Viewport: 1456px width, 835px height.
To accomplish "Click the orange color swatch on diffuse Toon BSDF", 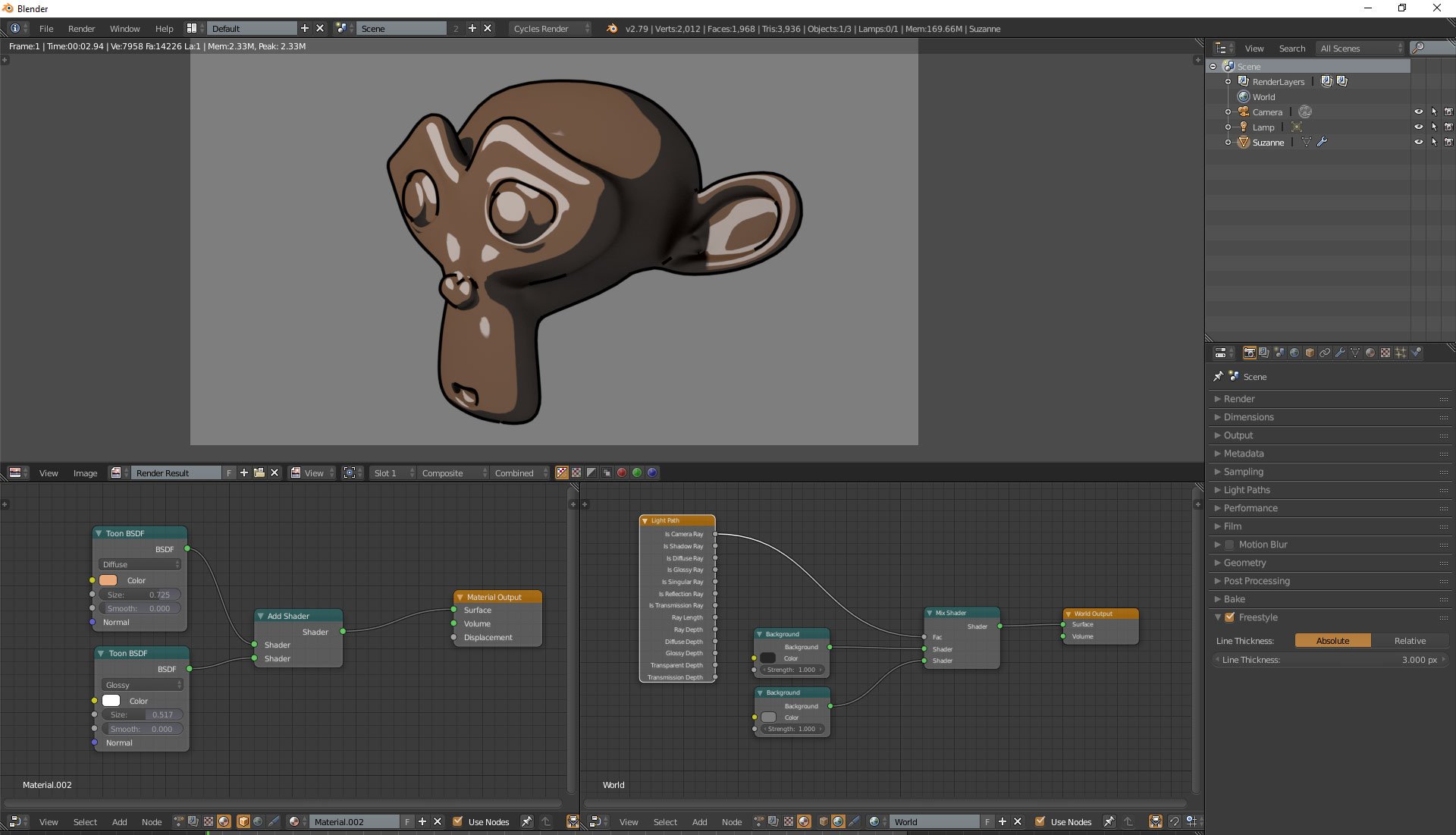I will point(108,580).
